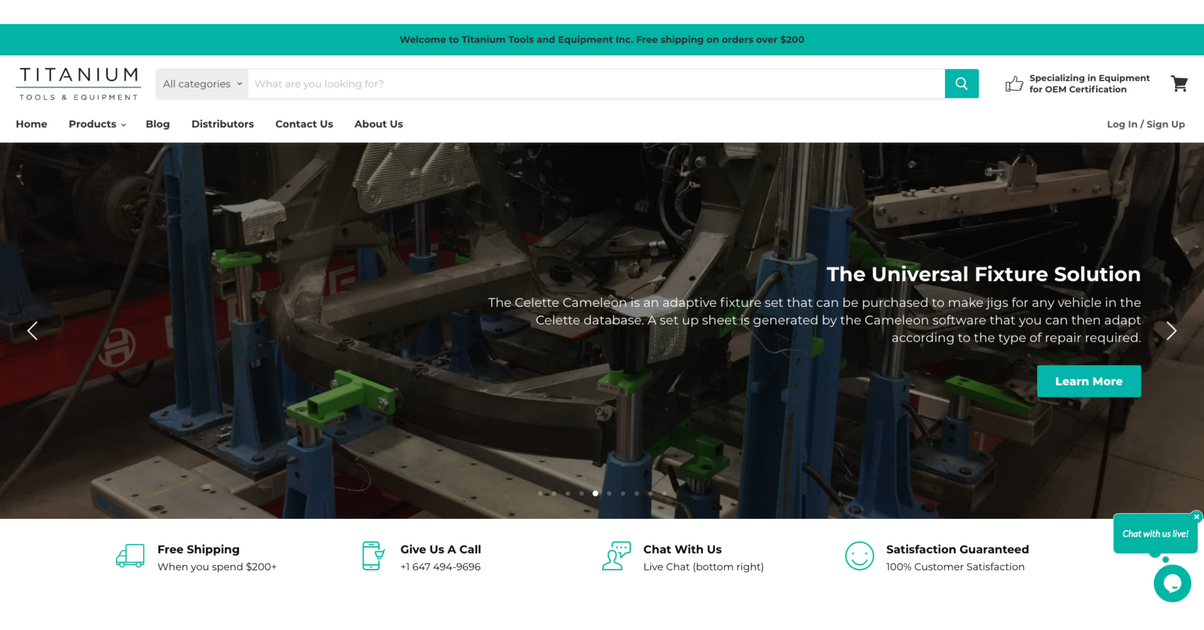The height and width of the screenshot is (630, 1204).
Task: Click the Celette Cameleon slide description
Action: [x=814, y=320]
